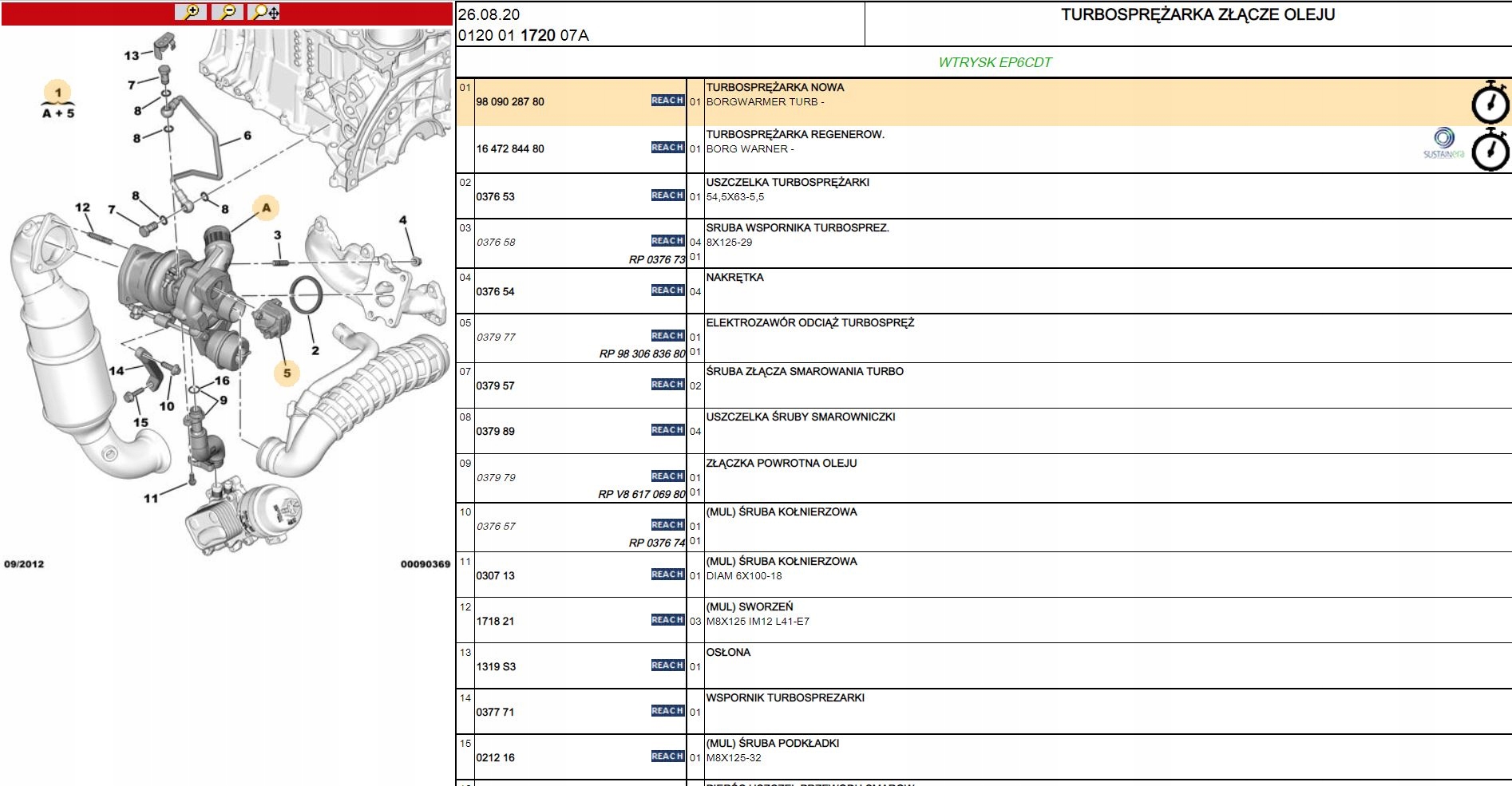Open replacement link RP 98 306 836 80
This screenshot has width=1512, height=786.
point(643,354)
